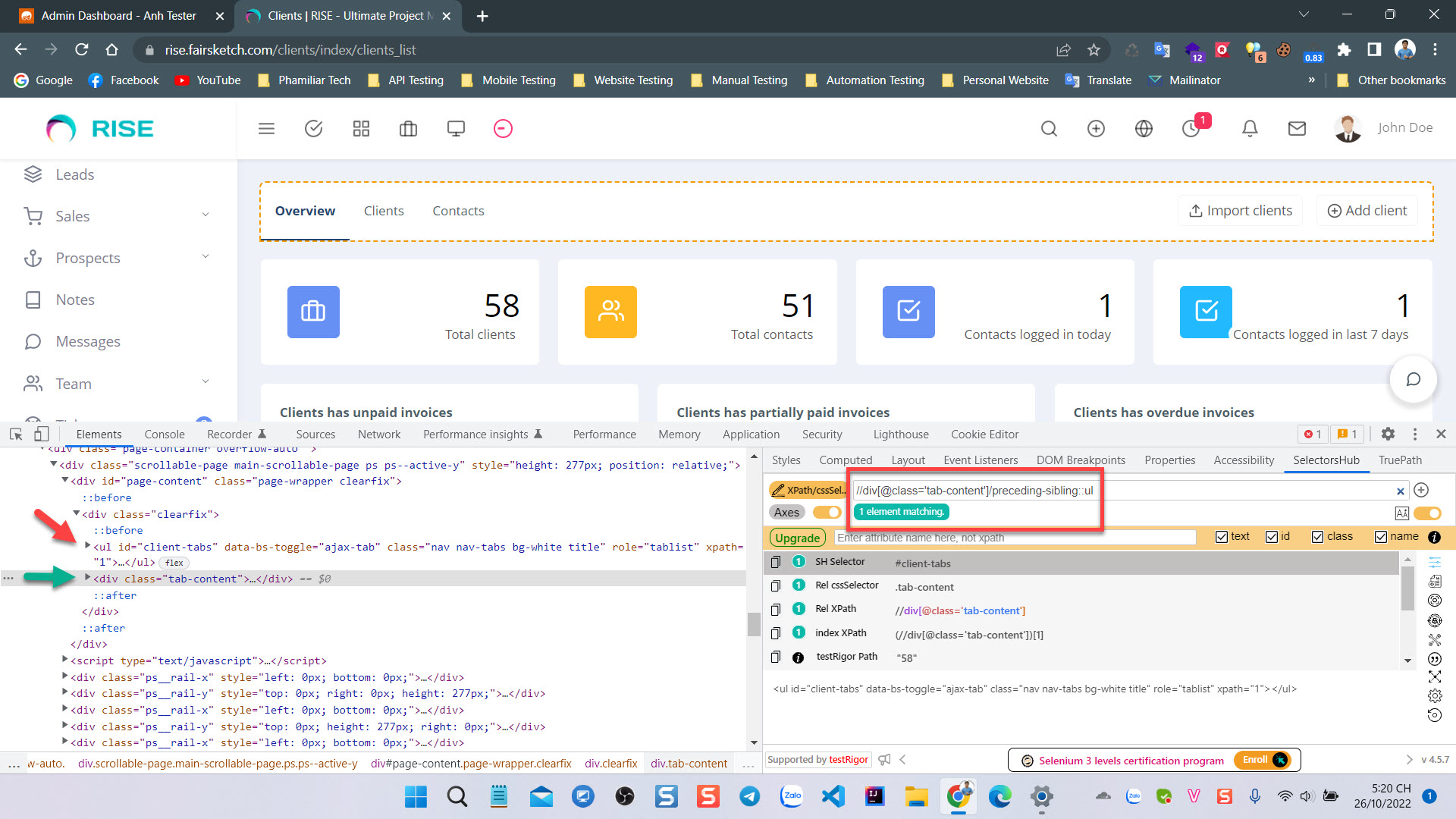Screen dimensions: 1456x819
Task: Open the briefcase clients shortcut icon
Action: [408, 129]
